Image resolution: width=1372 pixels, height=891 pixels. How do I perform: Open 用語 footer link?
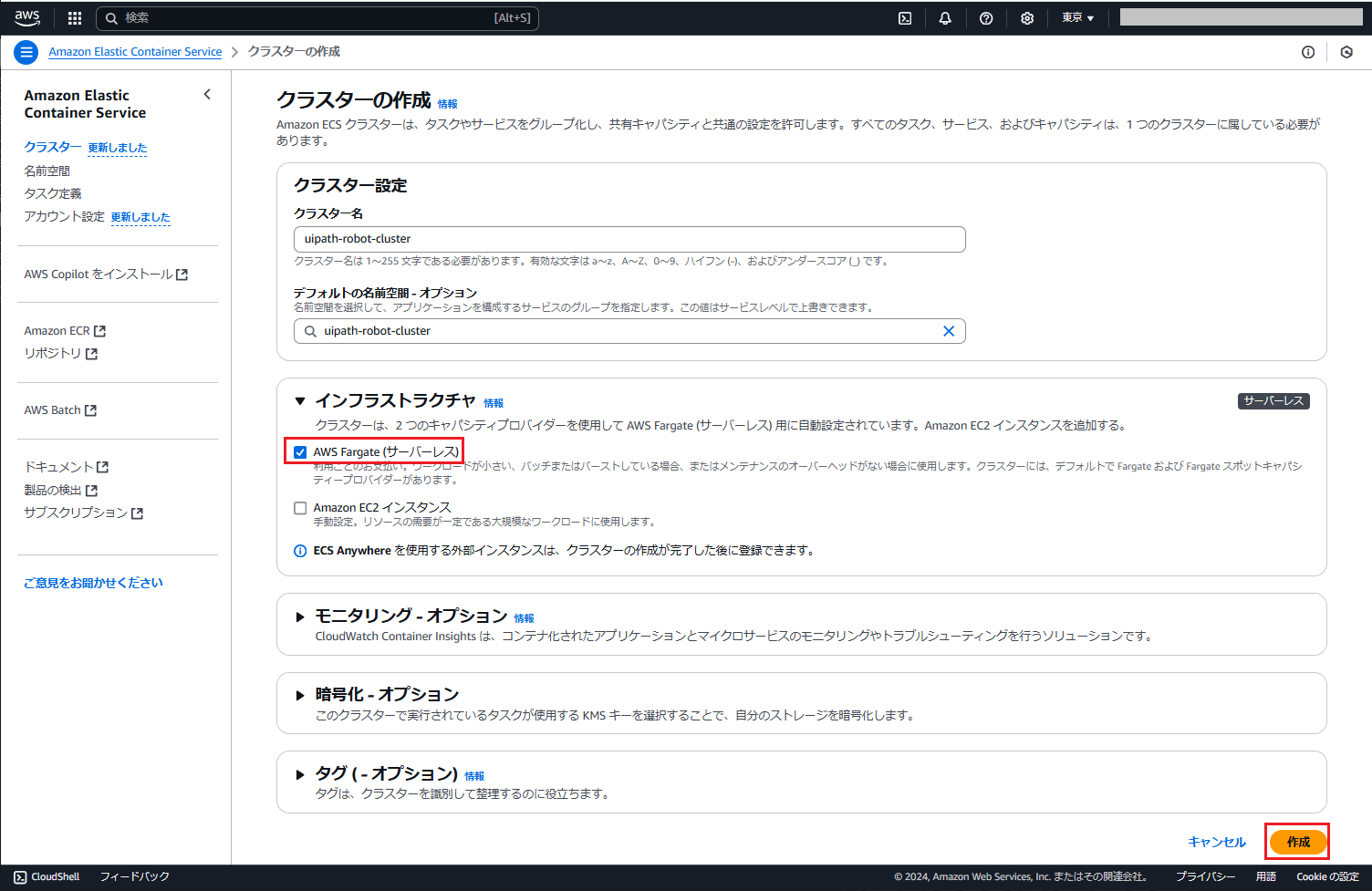1266,876
